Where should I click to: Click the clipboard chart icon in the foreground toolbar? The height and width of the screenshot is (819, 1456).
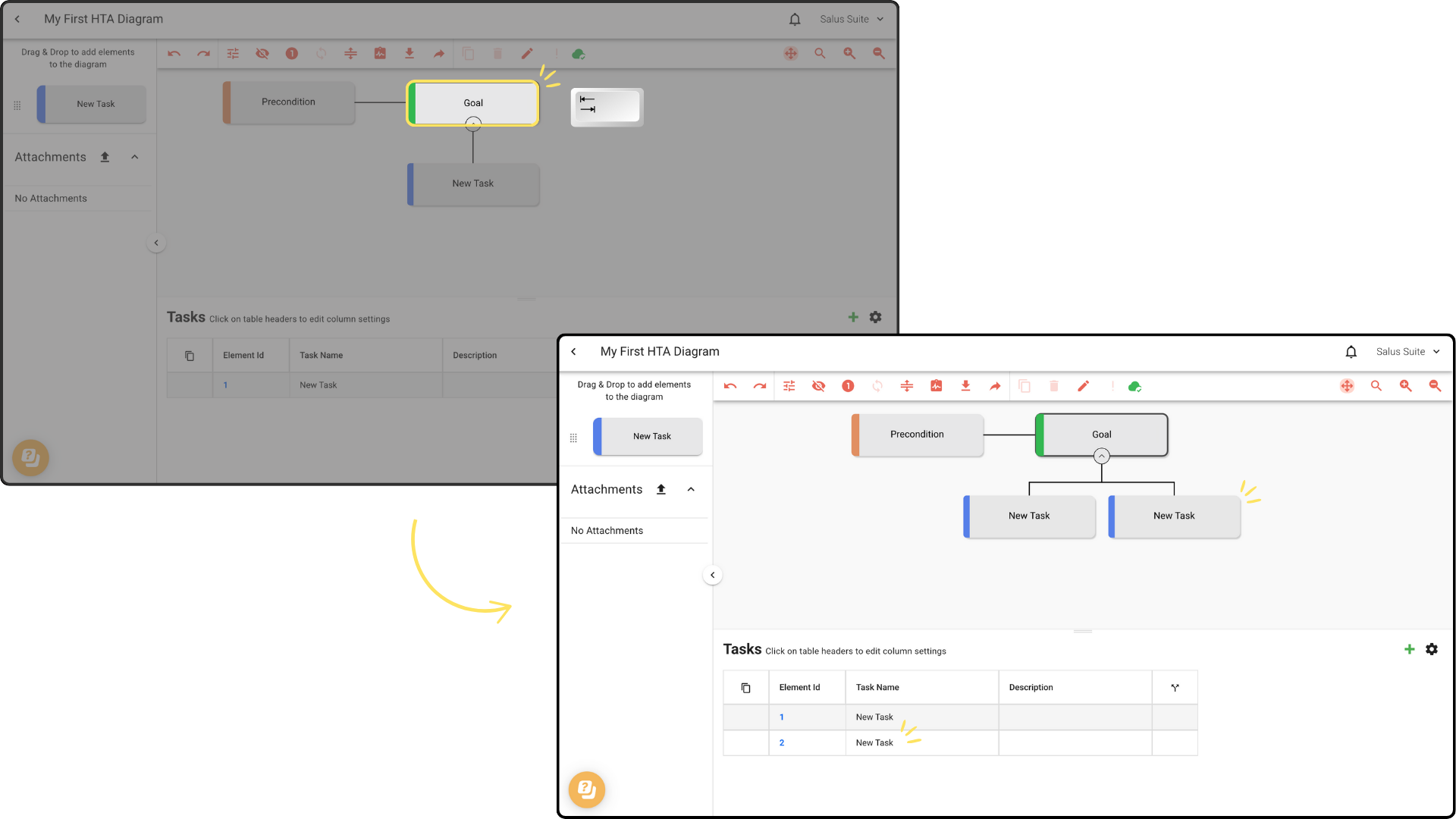(x=937, y=386)
